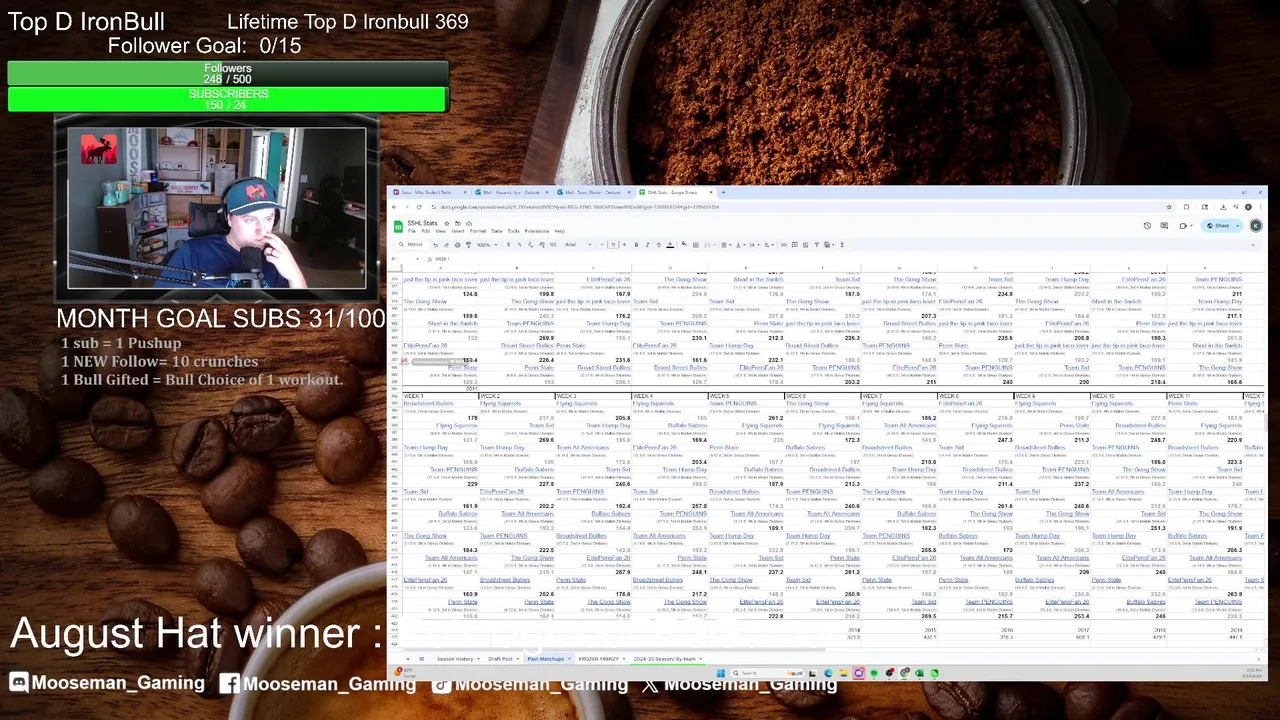This screenshot has width=1280, height=720.
Task: Start a Meet call from camera icon
Action: point(1183,226)
